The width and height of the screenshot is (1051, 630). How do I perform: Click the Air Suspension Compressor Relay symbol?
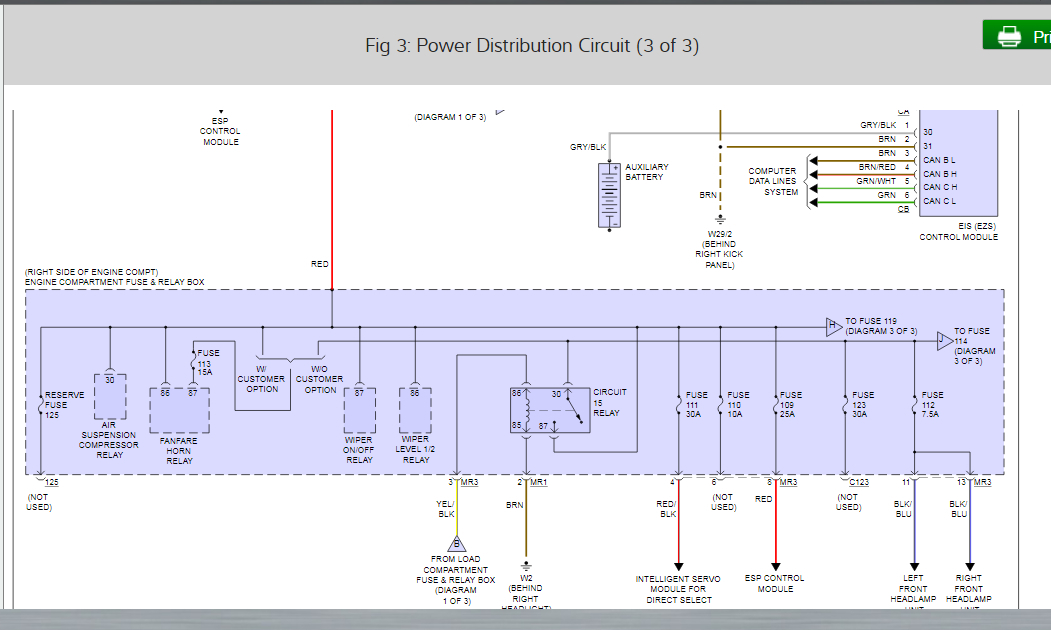109,397
